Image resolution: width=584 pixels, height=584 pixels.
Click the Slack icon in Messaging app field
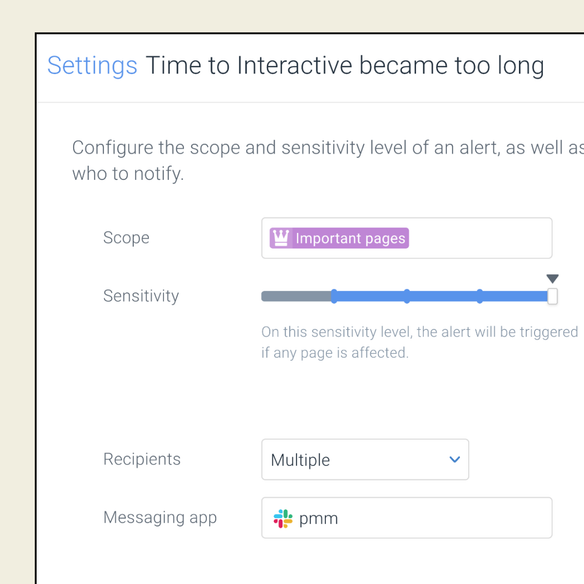[283, 518]
